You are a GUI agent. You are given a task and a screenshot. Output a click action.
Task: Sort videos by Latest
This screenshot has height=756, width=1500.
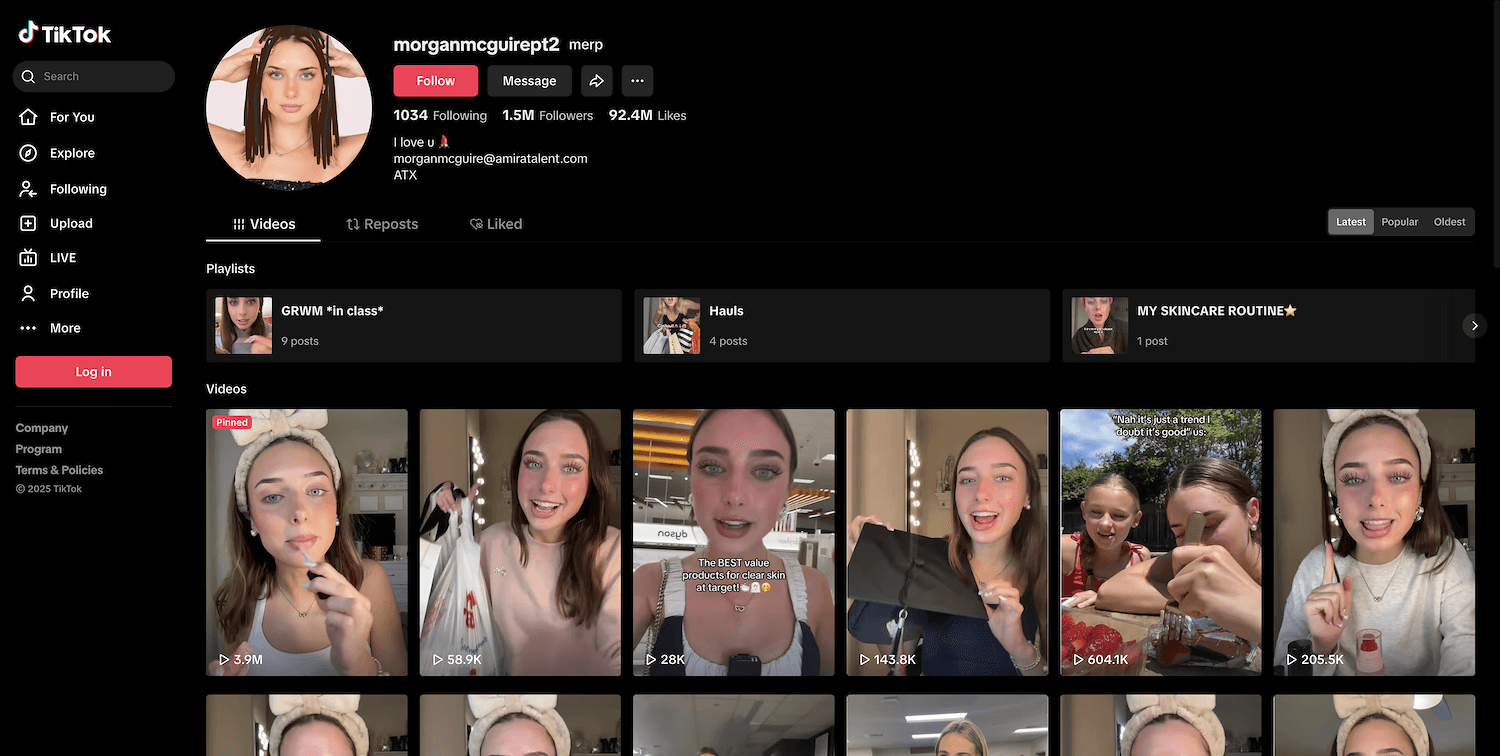pos(1350,222)
